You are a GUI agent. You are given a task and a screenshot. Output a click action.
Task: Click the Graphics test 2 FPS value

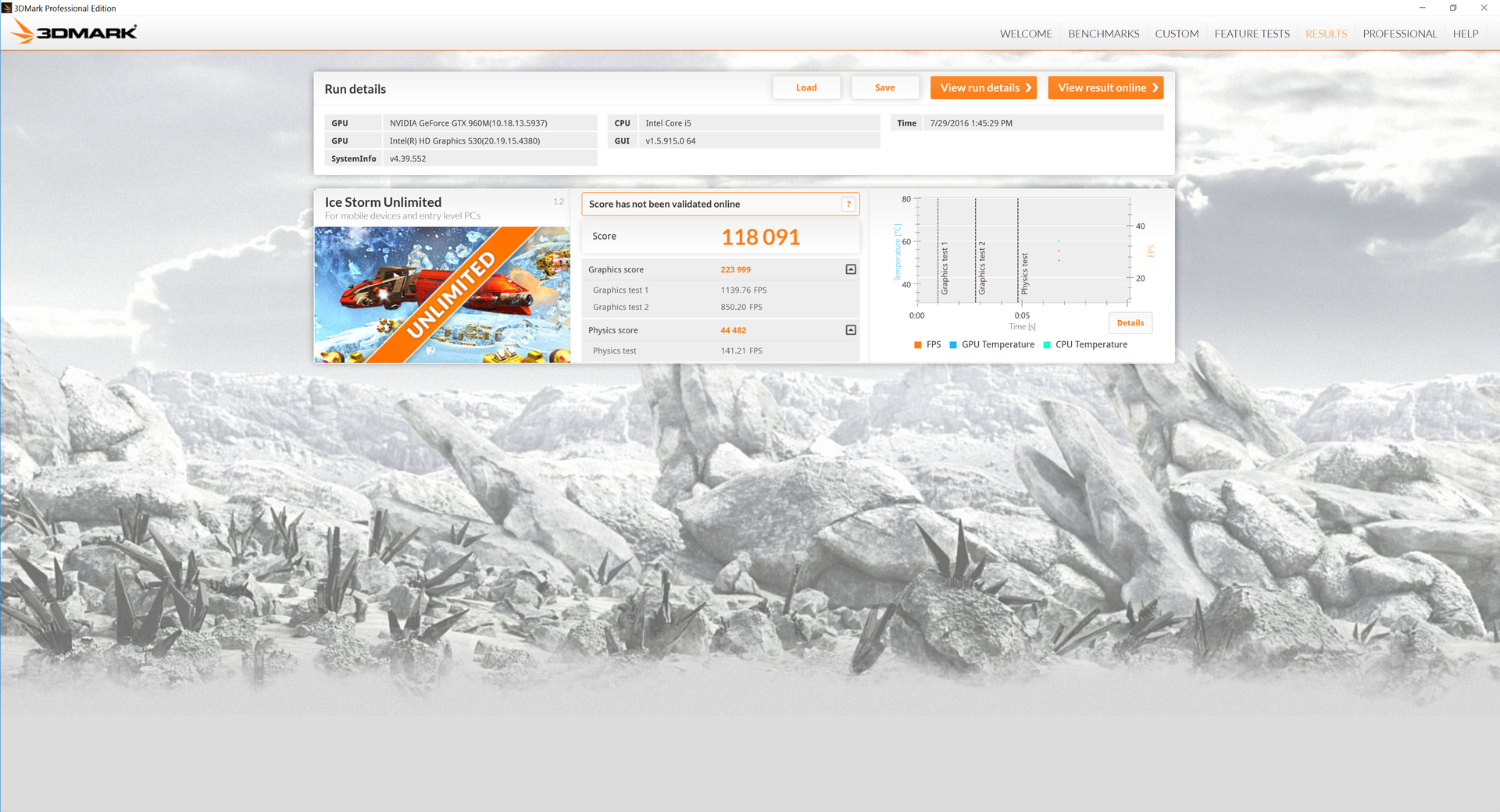point(741,308)
